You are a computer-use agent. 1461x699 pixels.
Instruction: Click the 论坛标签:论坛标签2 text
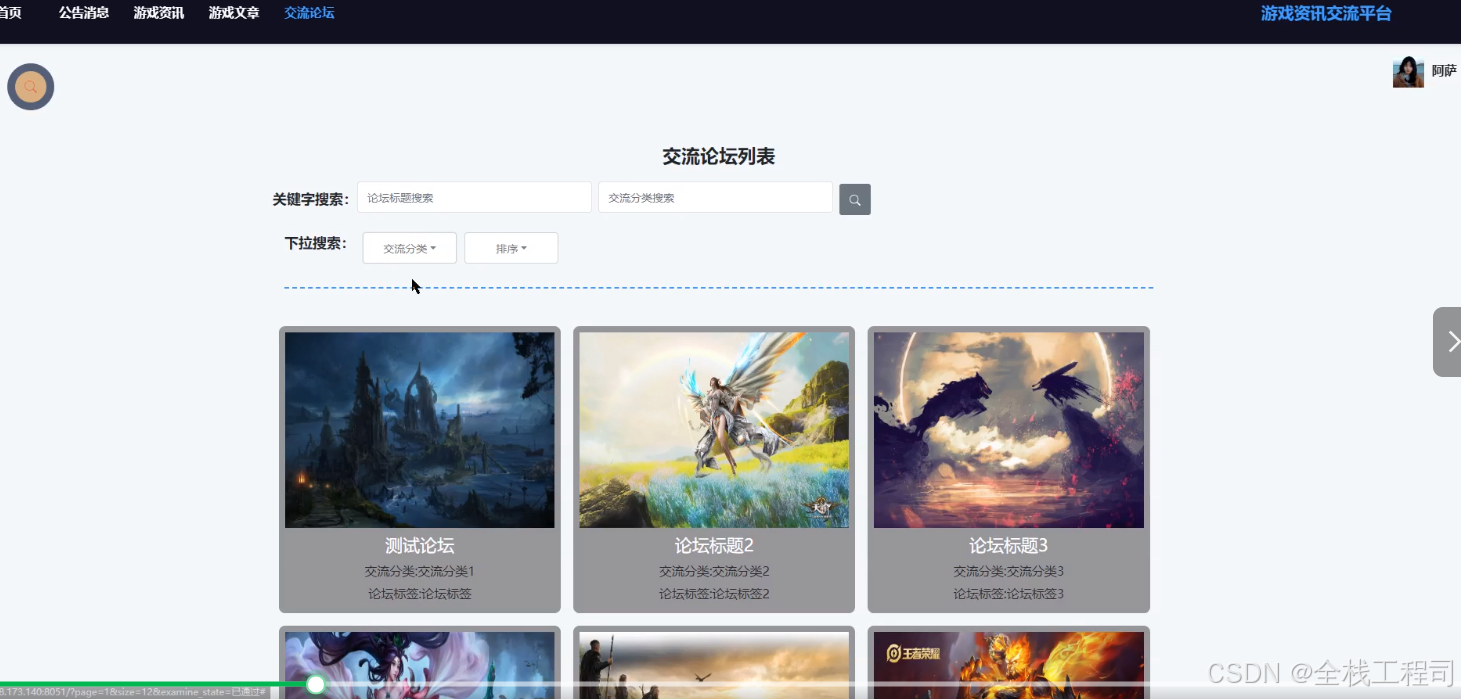714,594
